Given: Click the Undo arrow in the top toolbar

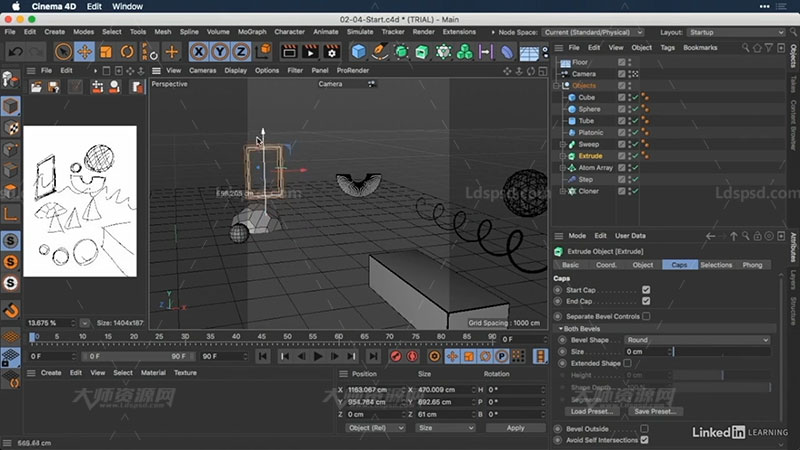Looking at the screenshot, I should (x=14, y=51).
